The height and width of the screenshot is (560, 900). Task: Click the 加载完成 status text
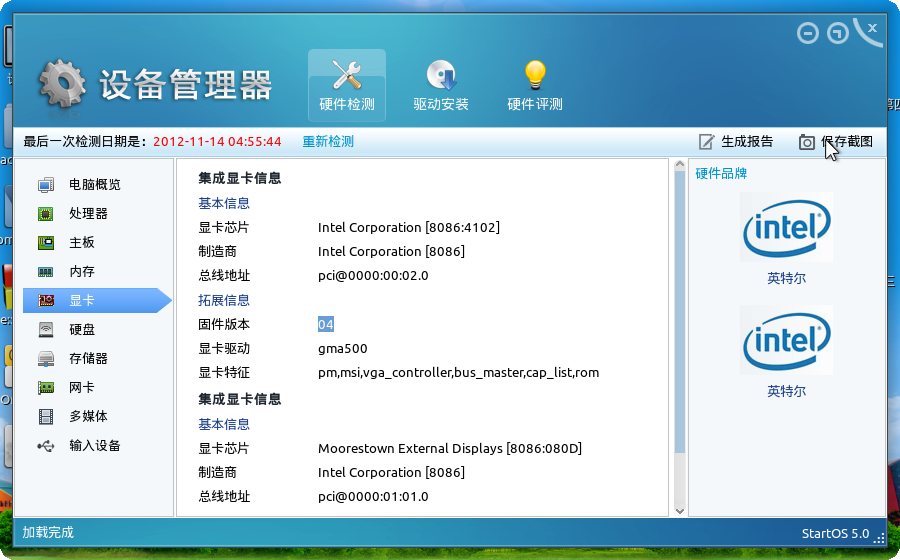coord(48,533)
